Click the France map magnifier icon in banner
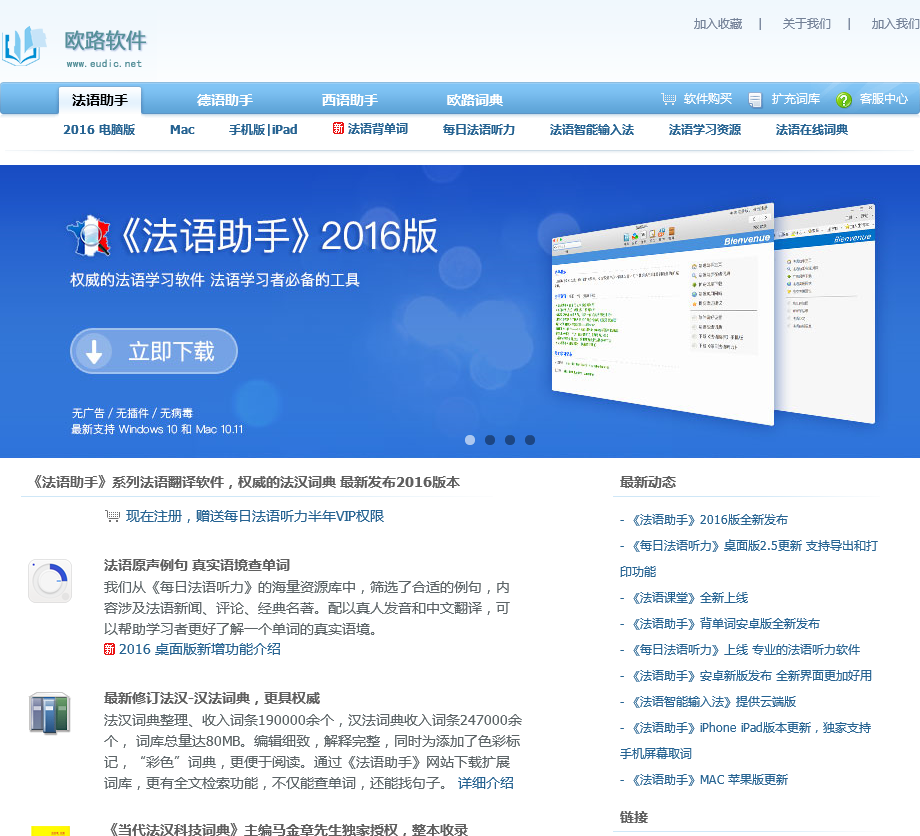Viewport: 920px width, 836px height. point(89,235)
